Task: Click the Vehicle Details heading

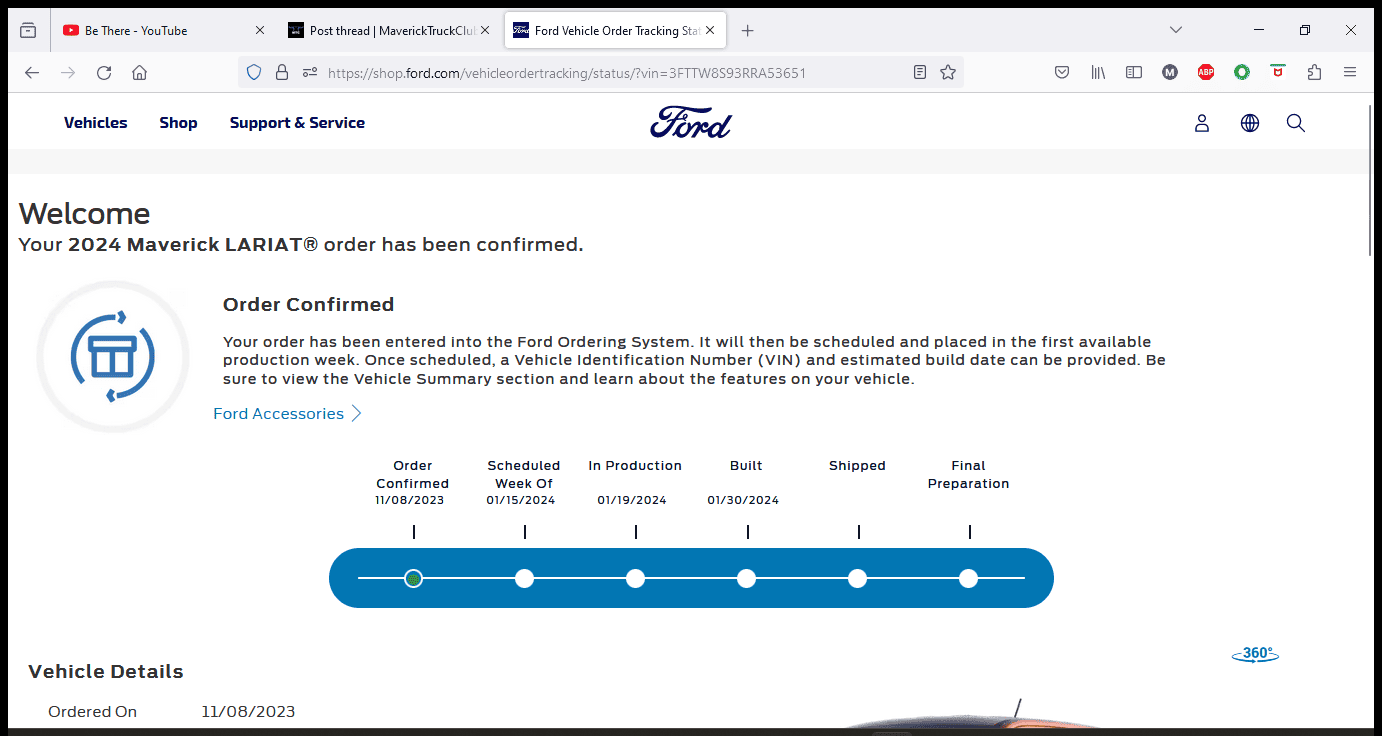Action: [x=106, y=672]
